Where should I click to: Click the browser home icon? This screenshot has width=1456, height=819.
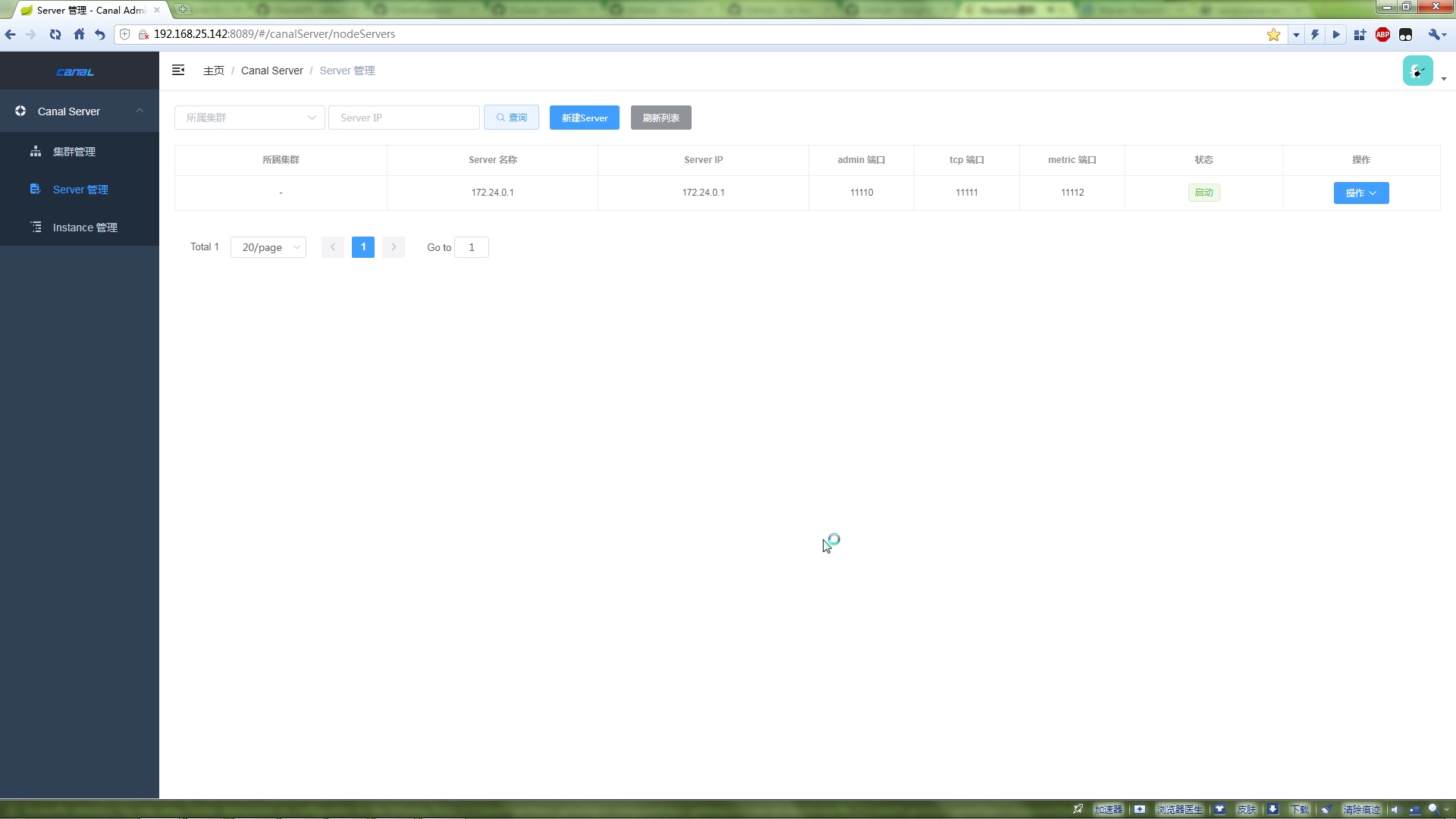[79, 34]
